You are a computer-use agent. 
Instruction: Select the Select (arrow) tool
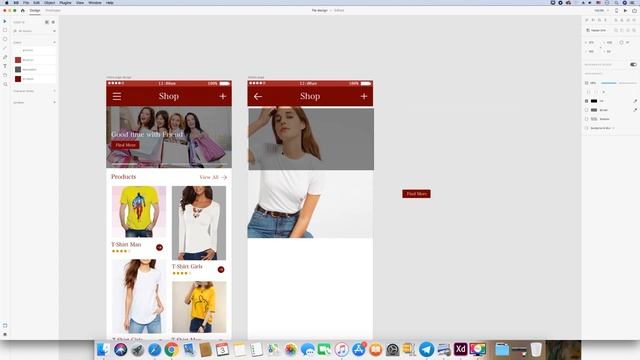tap(5, 21)
